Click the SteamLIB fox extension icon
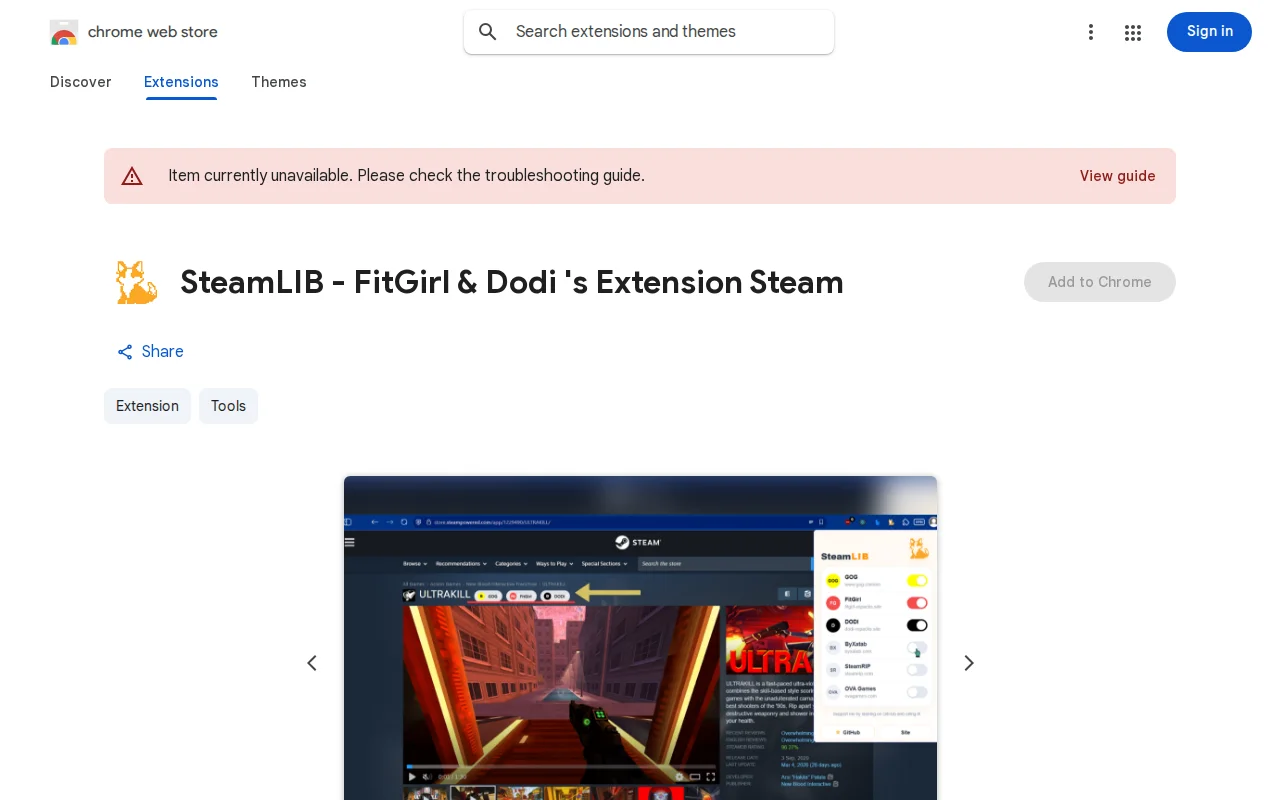The height and width of the screenshot is (800, 1280). (136, 282)
